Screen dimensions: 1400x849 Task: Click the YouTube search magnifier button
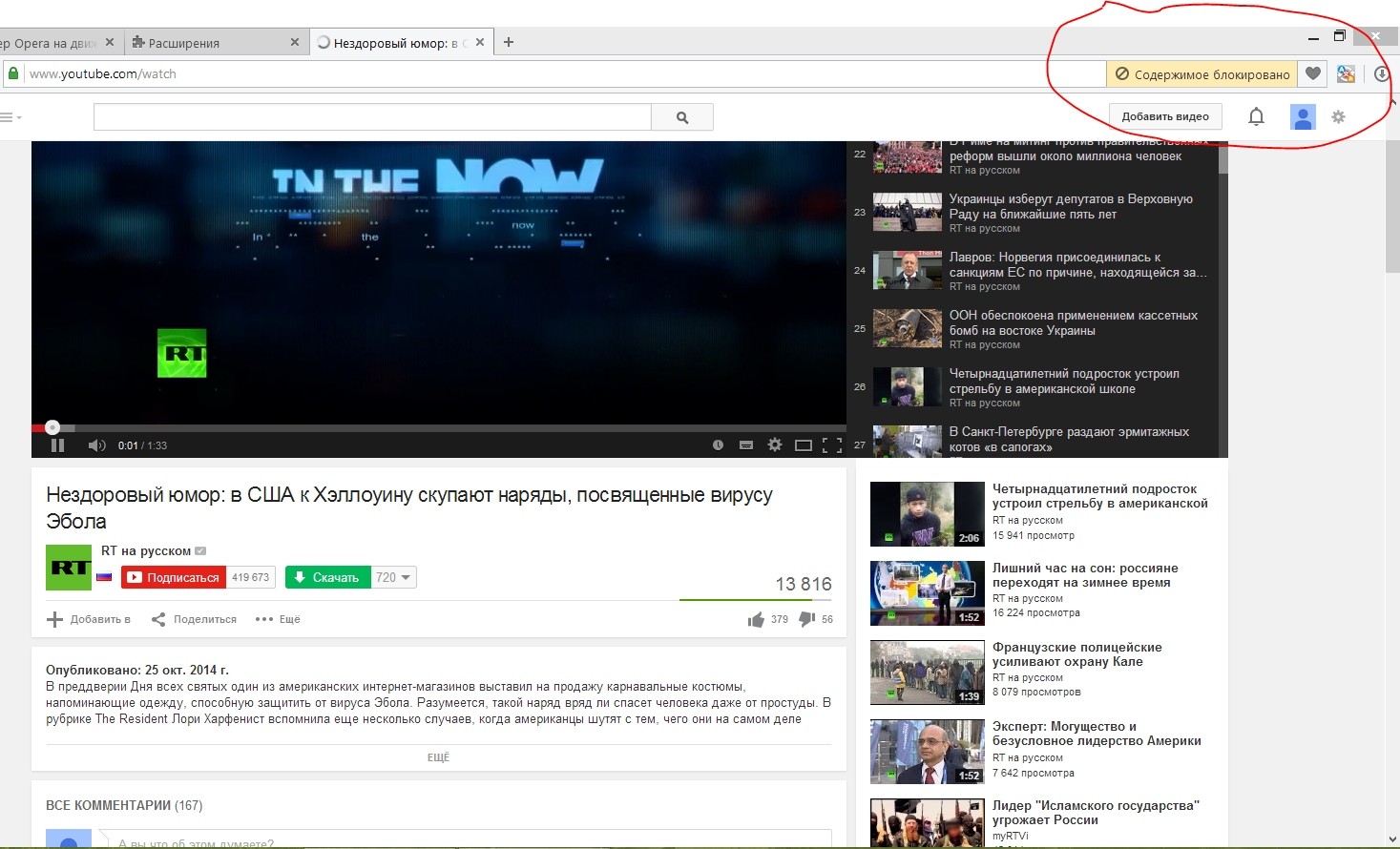(x=682, y=117)
